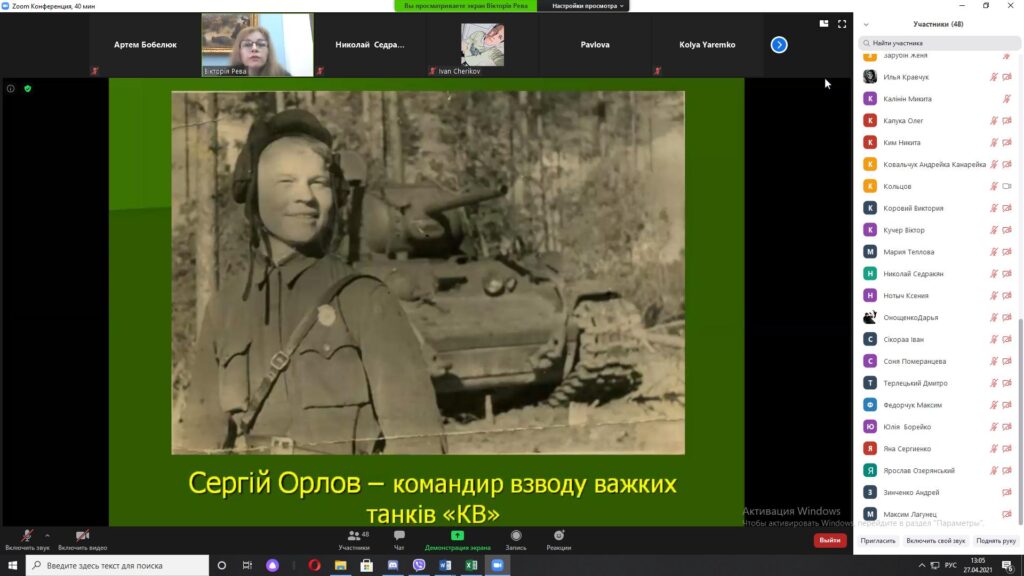Unmute microphone via Включить звук
Screen dimensions: 1024x576
coord(27,539)
